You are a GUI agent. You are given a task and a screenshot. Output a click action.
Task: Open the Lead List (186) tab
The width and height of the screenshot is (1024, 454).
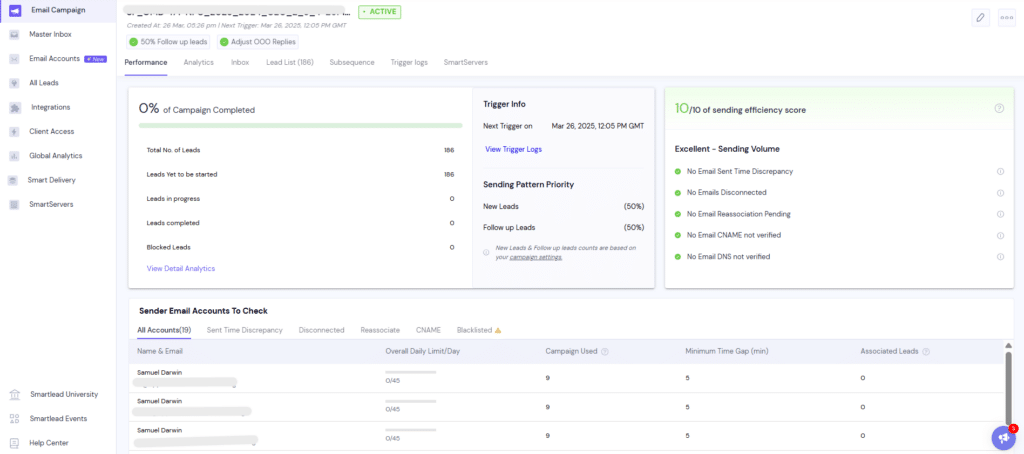coord(290,63)
